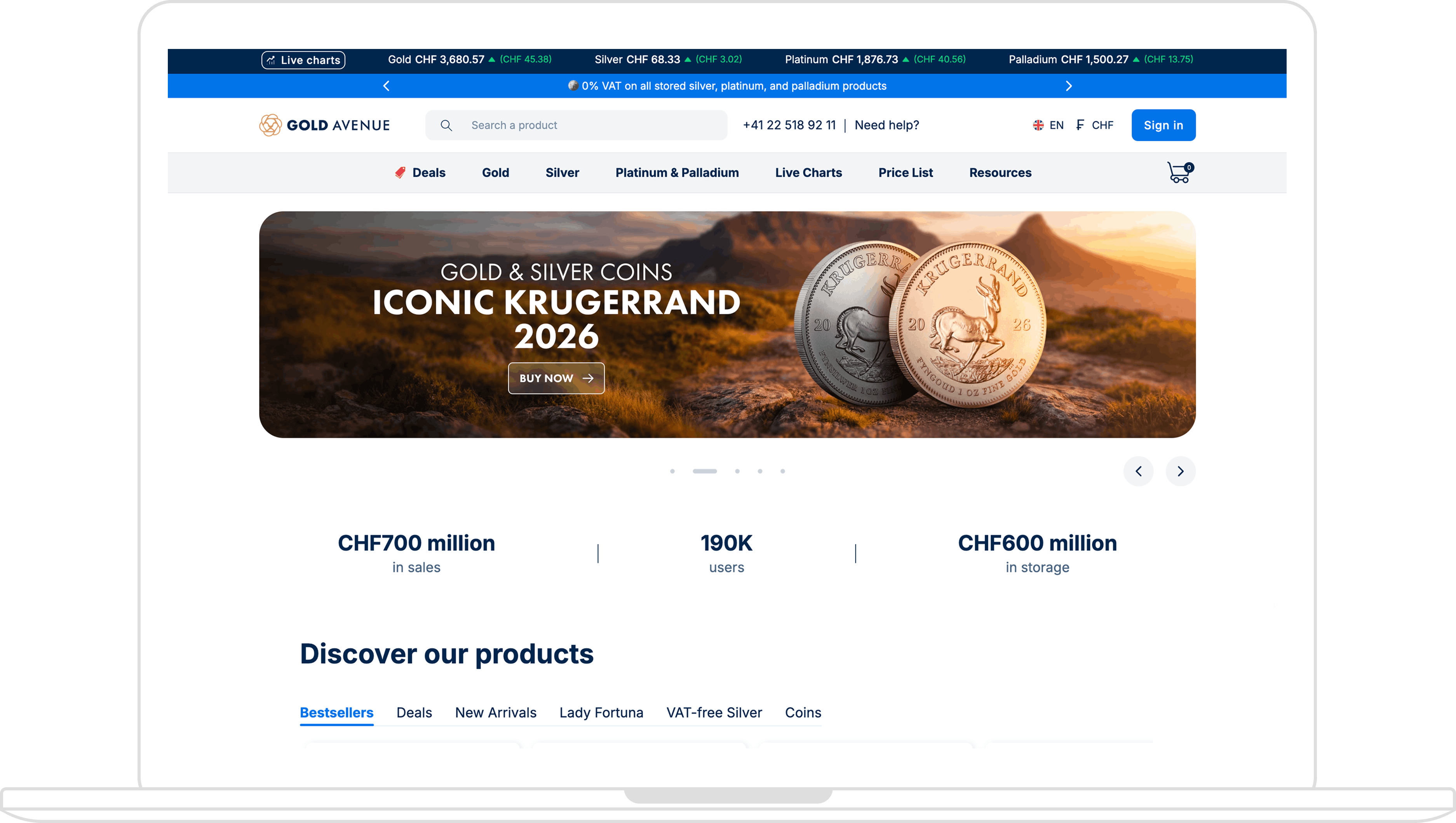The height and width of the screenshot is (823, 1456).
Task: Open the shopping cart icon
Action: click(x=1179, y=173)
